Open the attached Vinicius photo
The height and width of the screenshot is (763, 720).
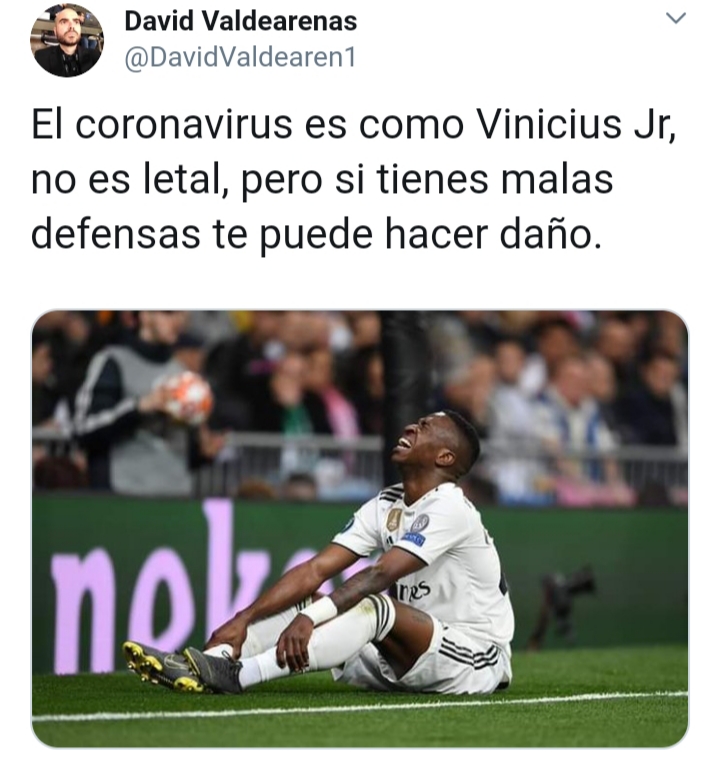[x=360, y=528]
